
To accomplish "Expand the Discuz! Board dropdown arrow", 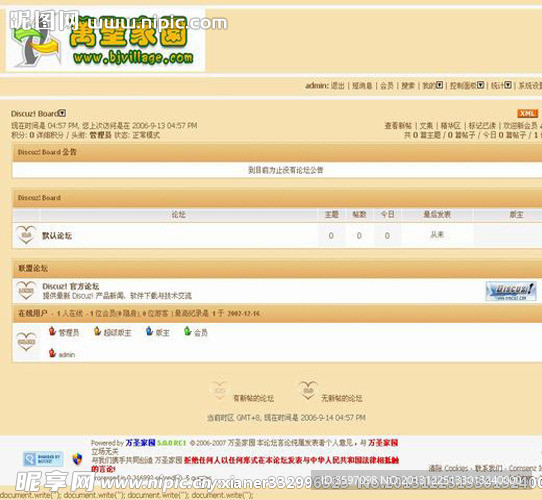I will [x=62, y=113].
